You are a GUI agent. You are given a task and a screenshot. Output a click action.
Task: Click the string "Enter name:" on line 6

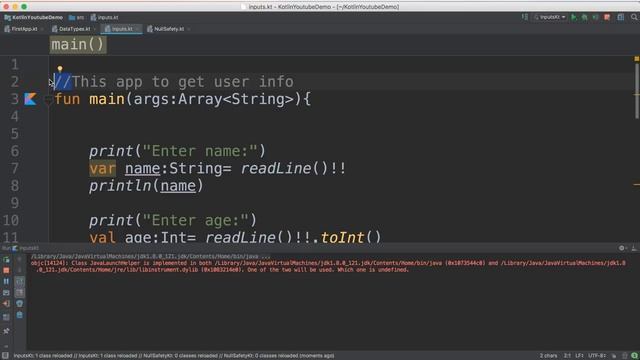coord(200,151)
